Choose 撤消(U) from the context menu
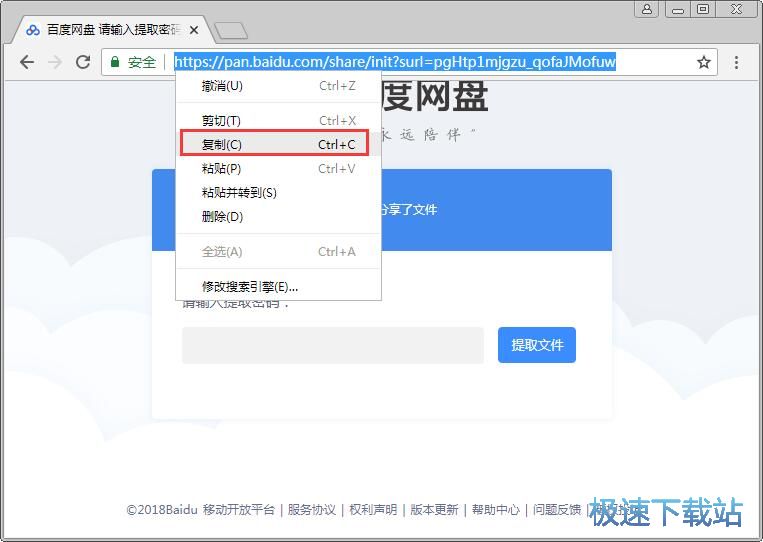The image size is (763, 542). pyautogui.click(x=278, y=86)
